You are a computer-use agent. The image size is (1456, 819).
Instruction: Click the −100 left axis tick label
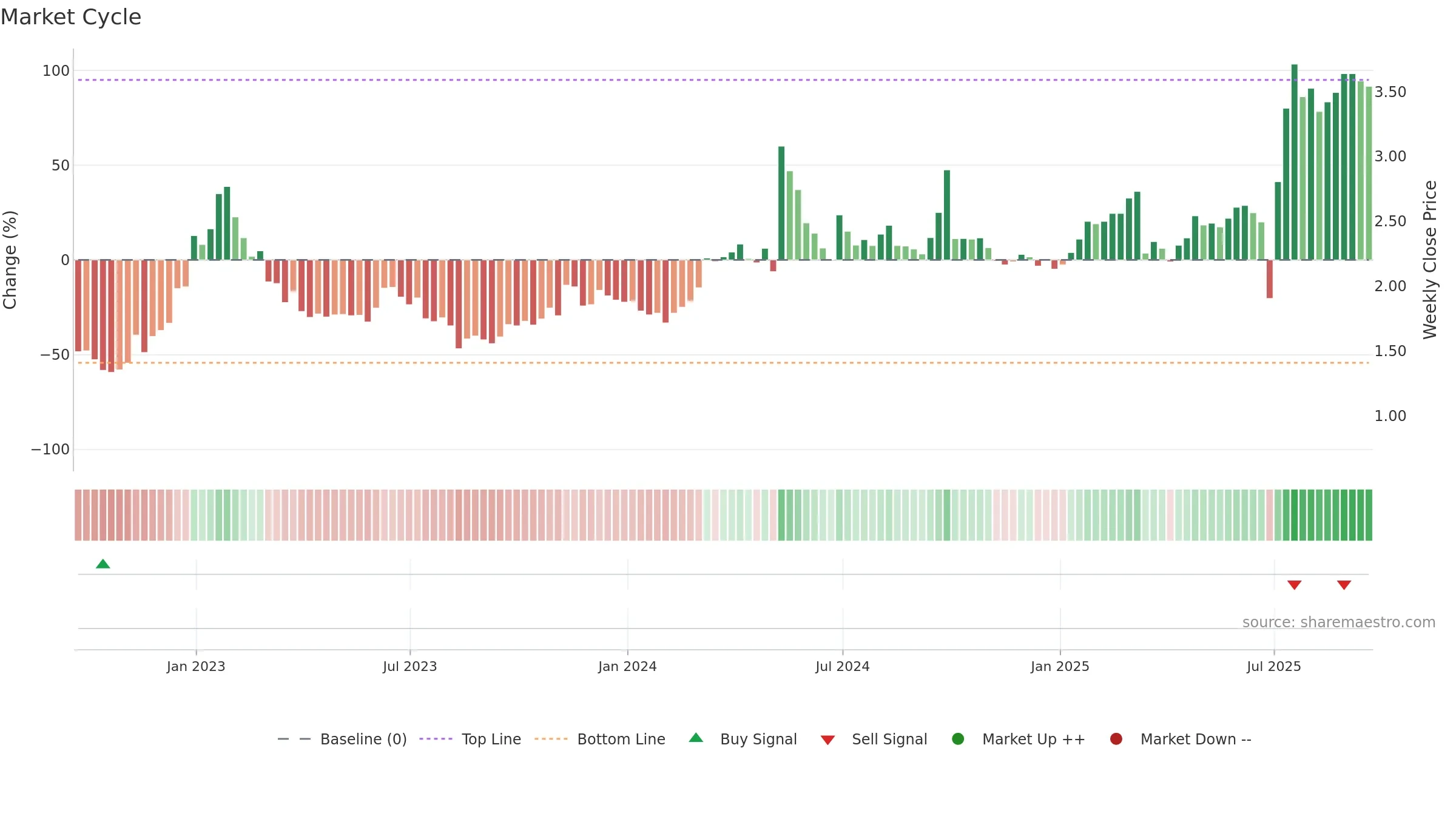tap(50, 449)
